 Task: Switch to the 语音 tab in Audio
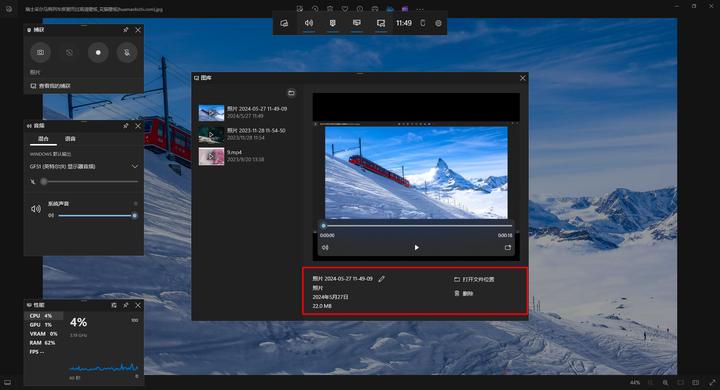pyautogui.click(x=70, y=139)
